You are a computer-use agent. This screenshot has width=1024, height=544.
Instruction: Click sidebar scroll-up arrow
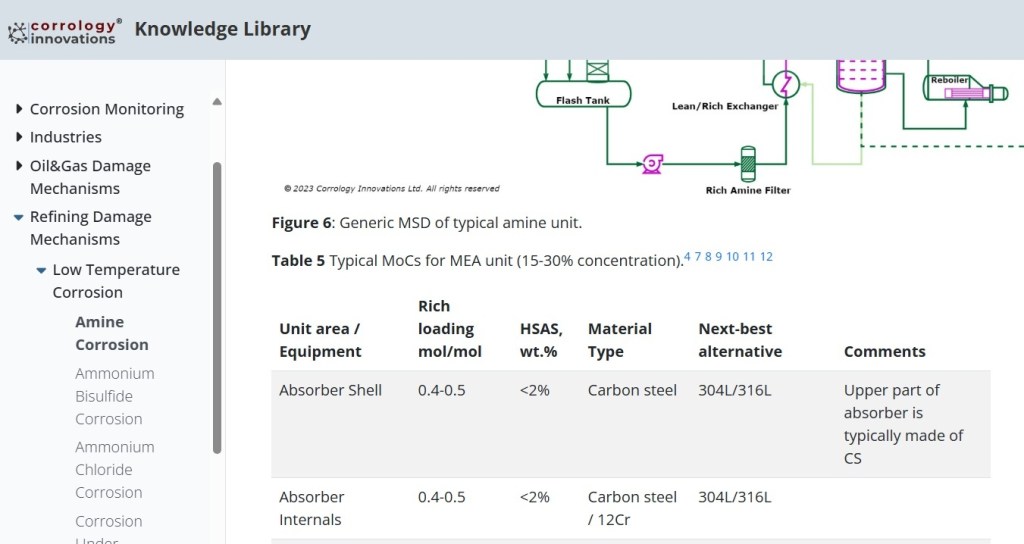[x=217, y=102]
